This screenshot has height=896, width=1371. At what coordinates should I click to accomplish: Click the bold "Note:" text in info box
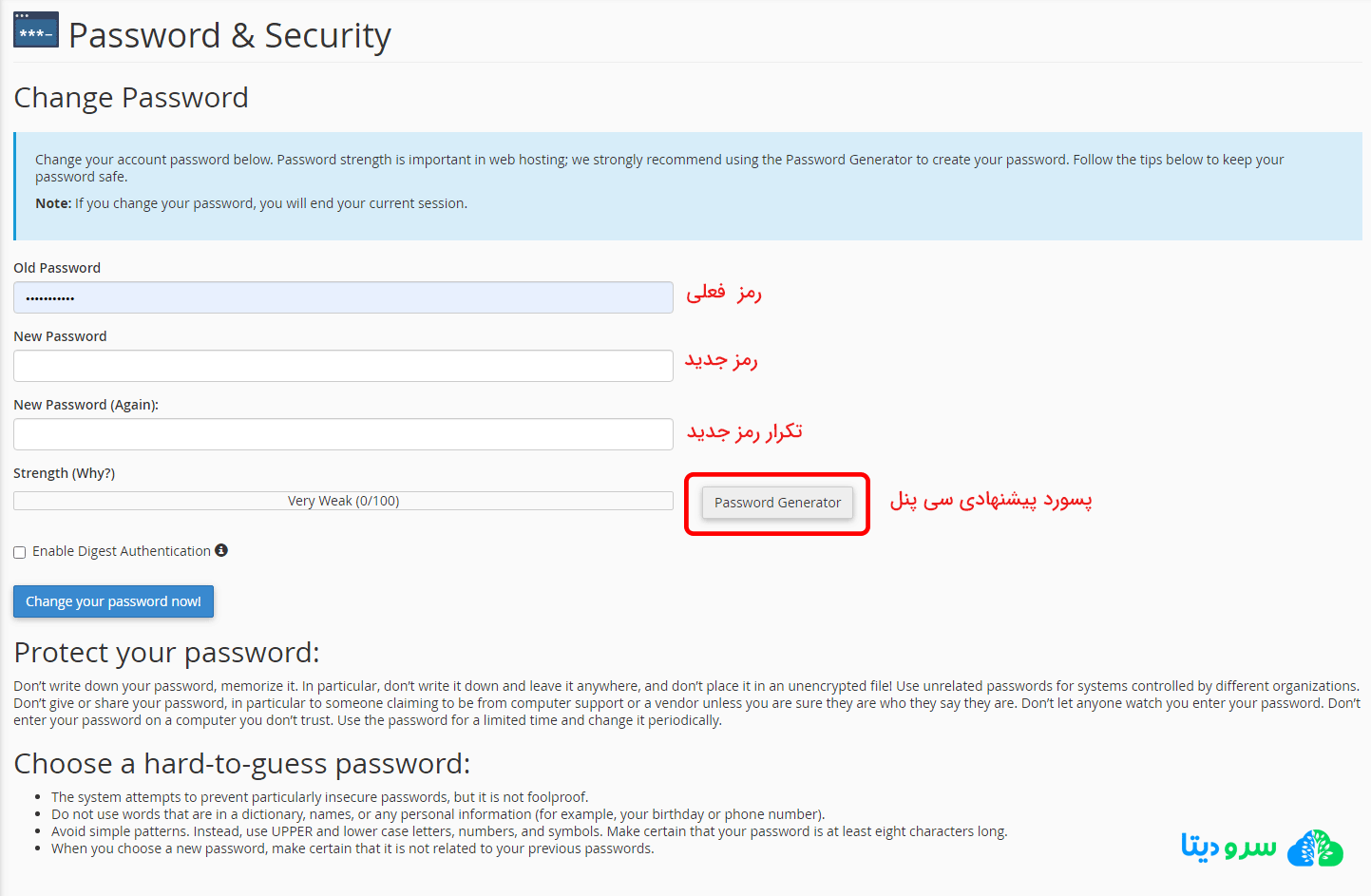coord(53,203)
